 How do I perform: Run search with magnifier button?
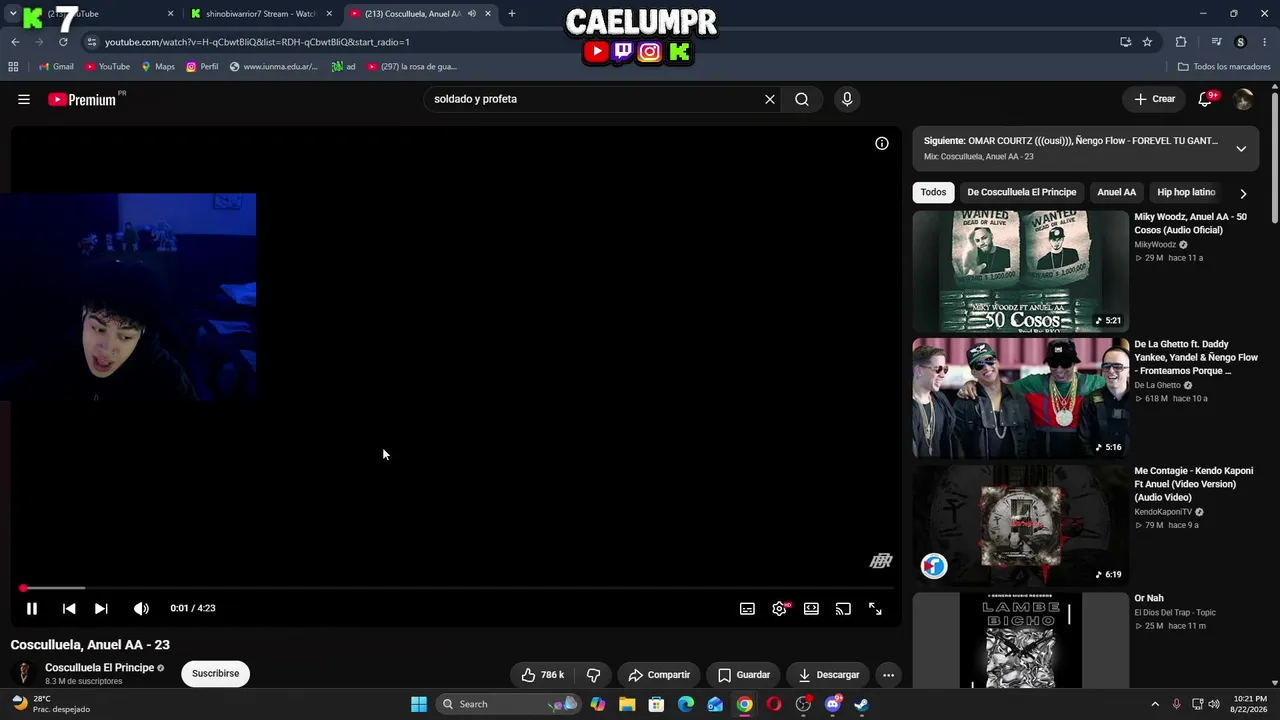coord(802,99)
